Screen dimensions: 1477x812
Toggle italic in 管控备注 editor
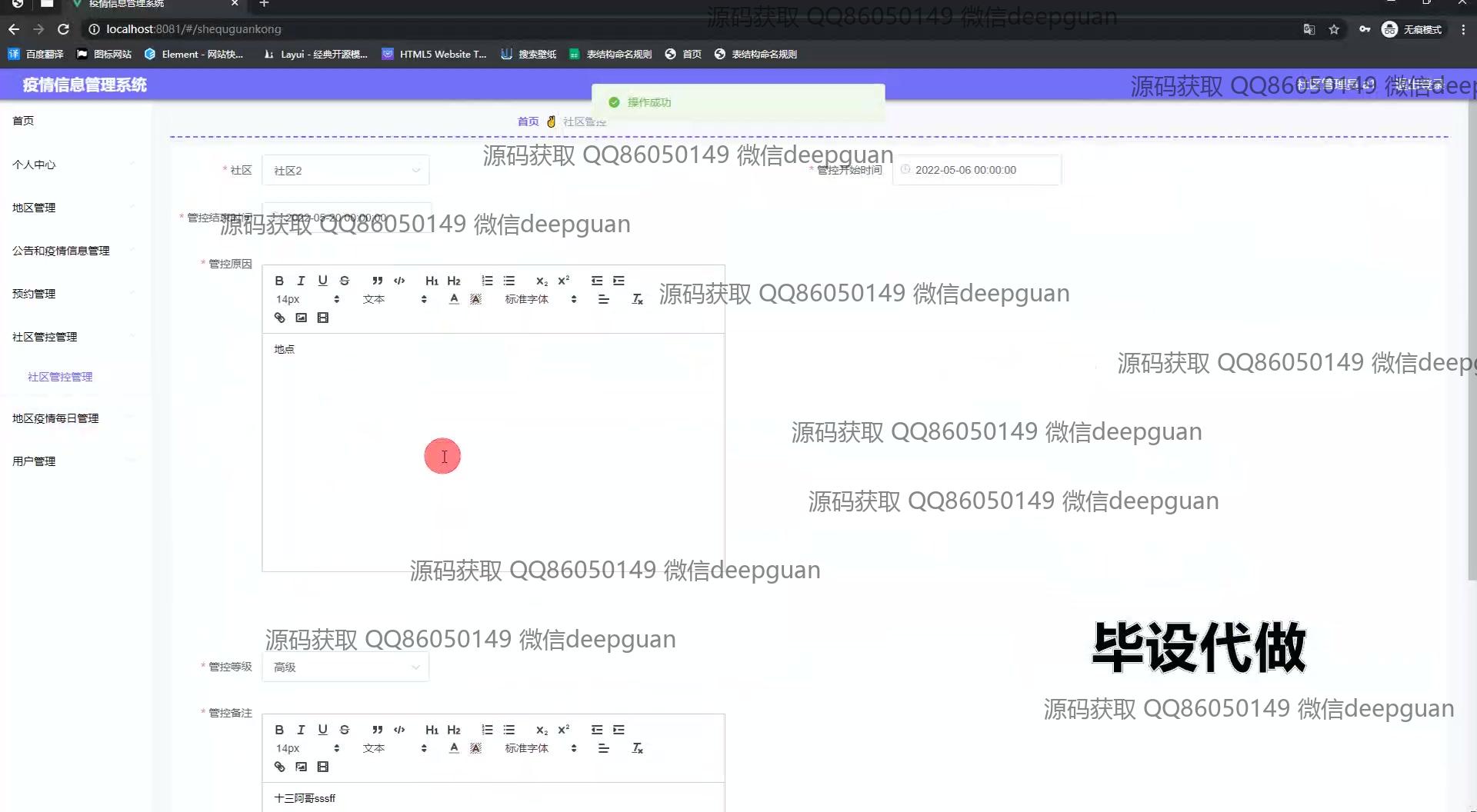(x=301, y=730)
